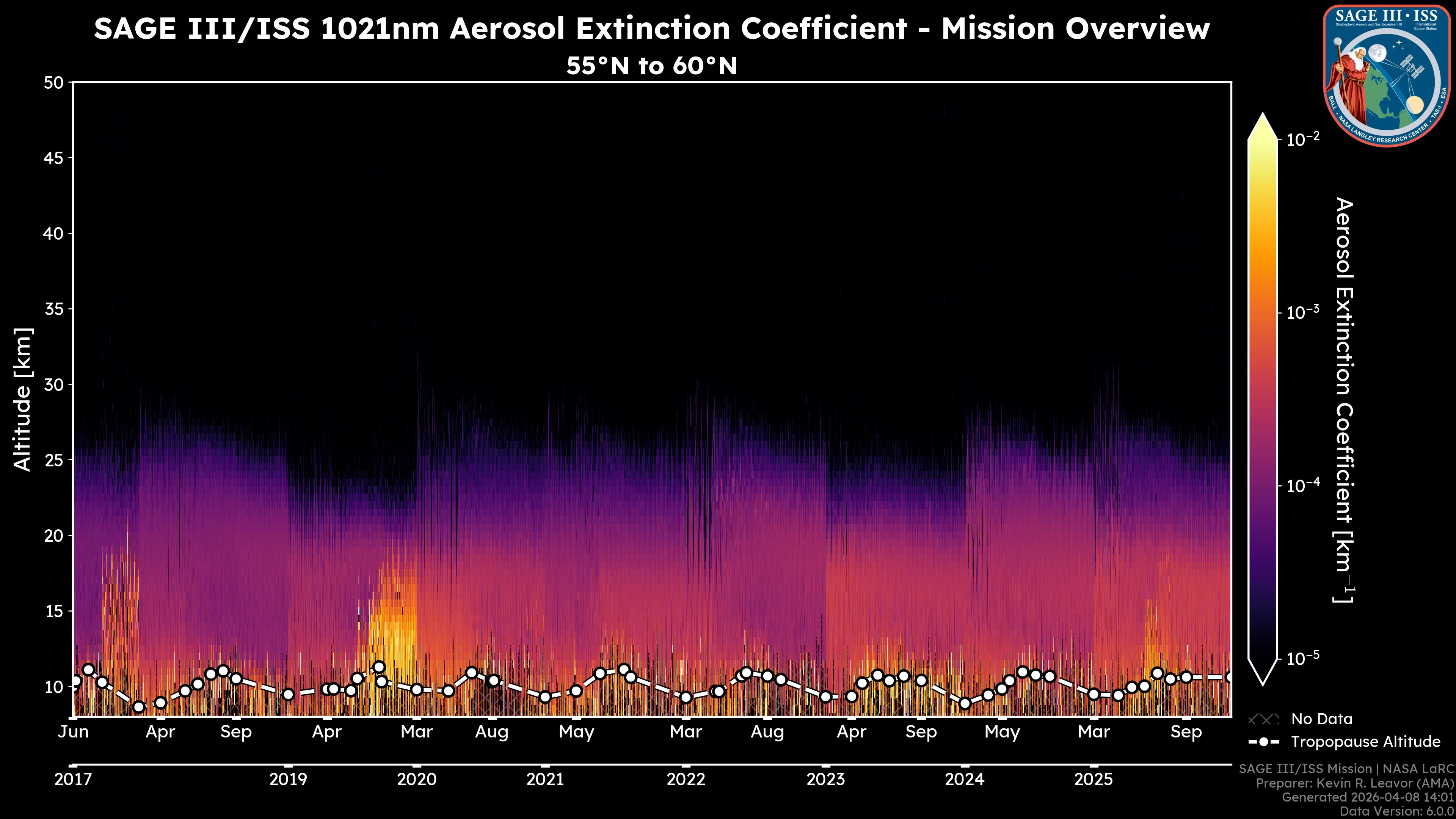Image resolution: width=1456 pixels, height=819 pixels.
Task: Click the colorbar near the 10⁻³ tick
Action: pyautogui.click(x=1263, y=312)
